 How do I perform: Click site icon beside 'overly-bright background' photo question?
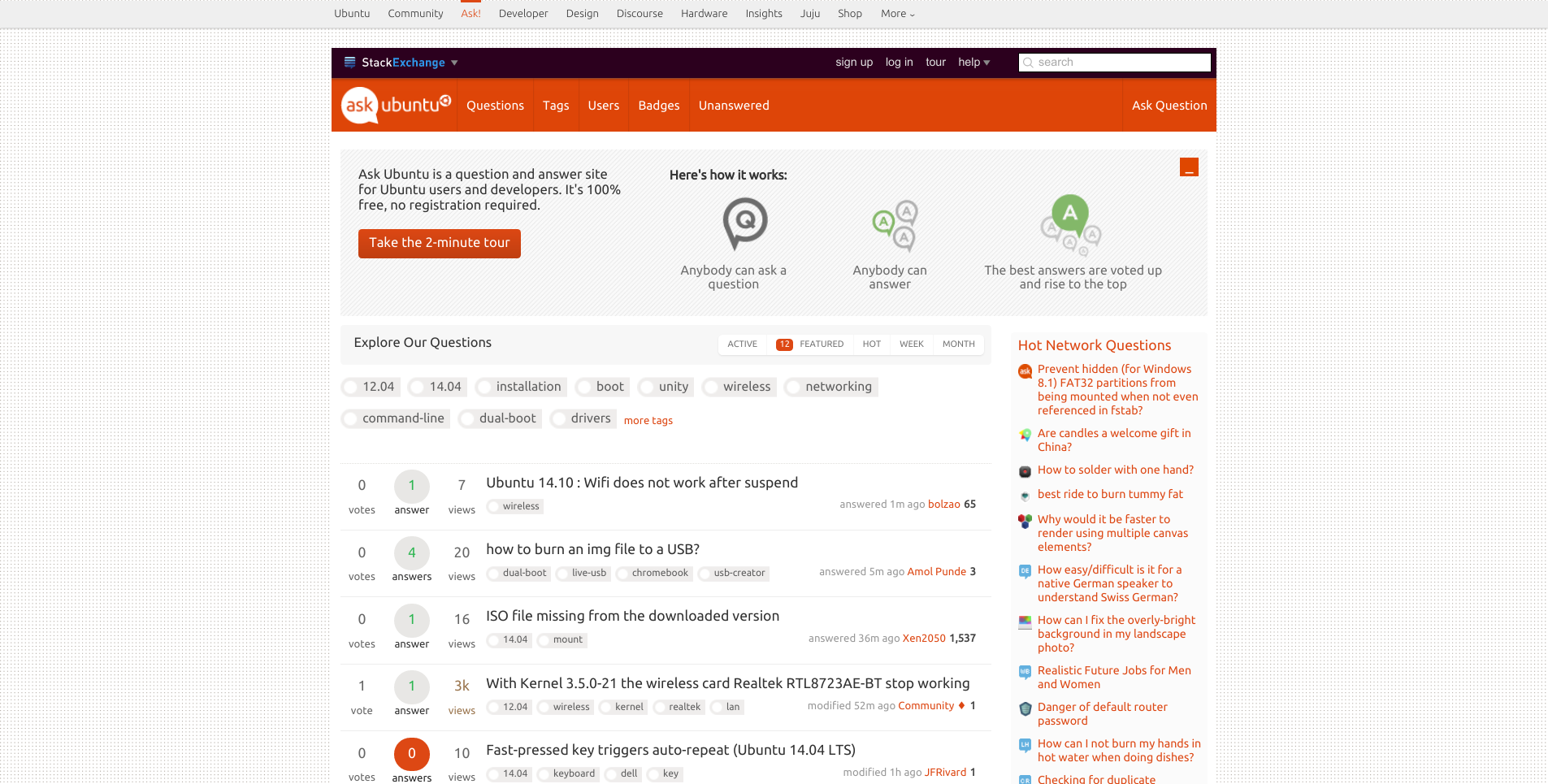tap(1025, 622)
